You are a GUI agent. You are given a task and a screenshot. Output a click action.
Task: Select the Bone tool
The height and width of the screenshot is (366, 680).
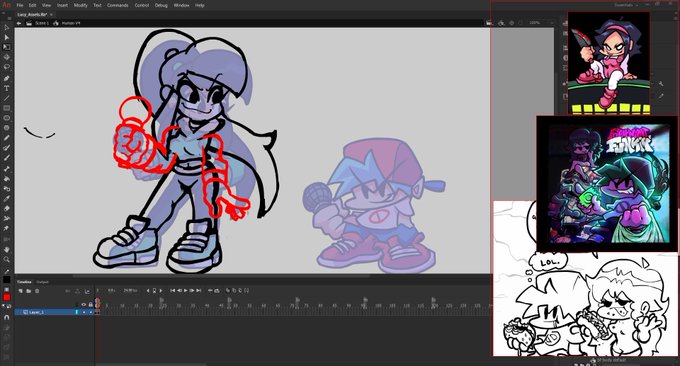click(x=7, y=169)
